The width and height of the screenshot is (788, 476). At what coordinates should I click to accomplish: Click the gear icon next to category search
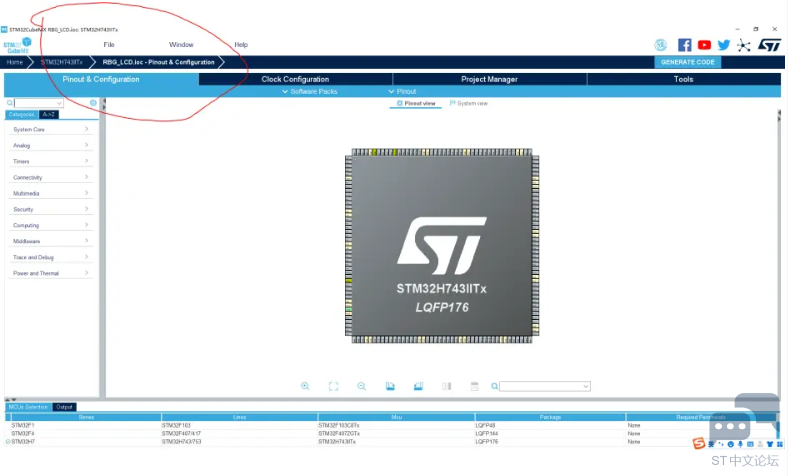(x=93, y=103)
